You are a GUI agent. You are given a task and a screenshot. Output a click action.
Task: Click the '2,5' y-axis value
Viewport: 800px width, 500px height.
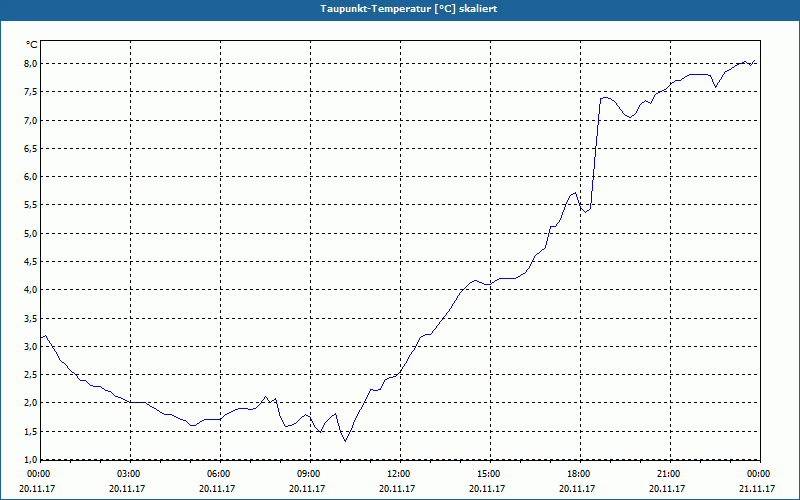coord(31,374)
